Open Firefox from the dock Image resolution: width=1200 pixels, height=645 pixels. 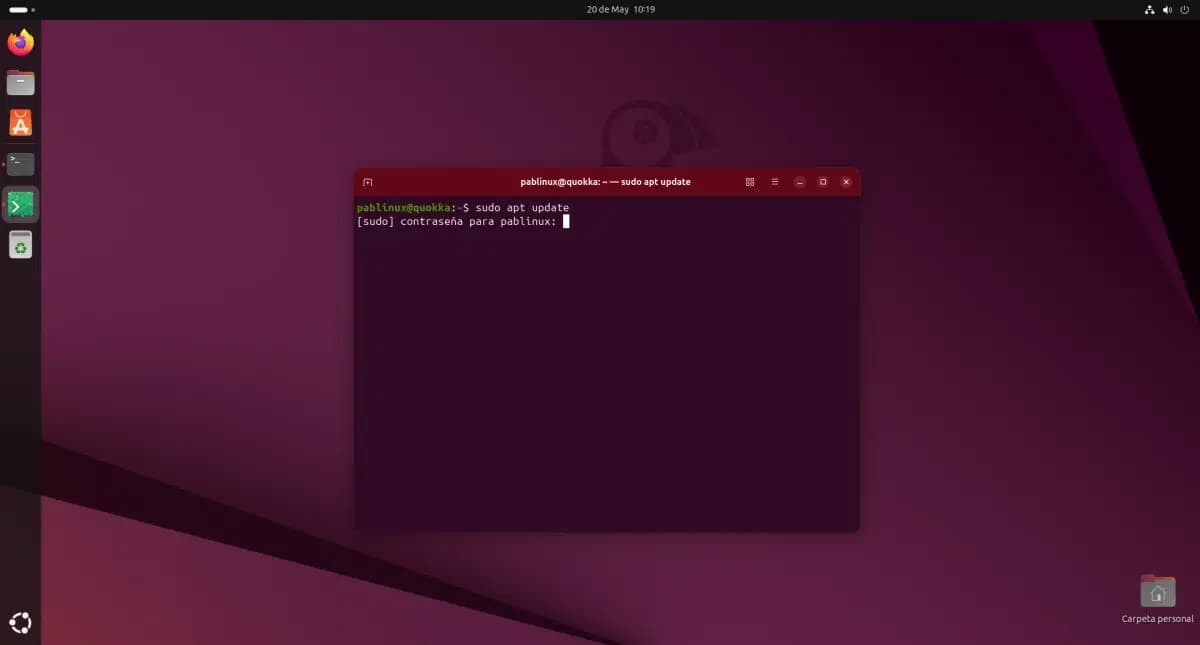click(x=20, y=42)
